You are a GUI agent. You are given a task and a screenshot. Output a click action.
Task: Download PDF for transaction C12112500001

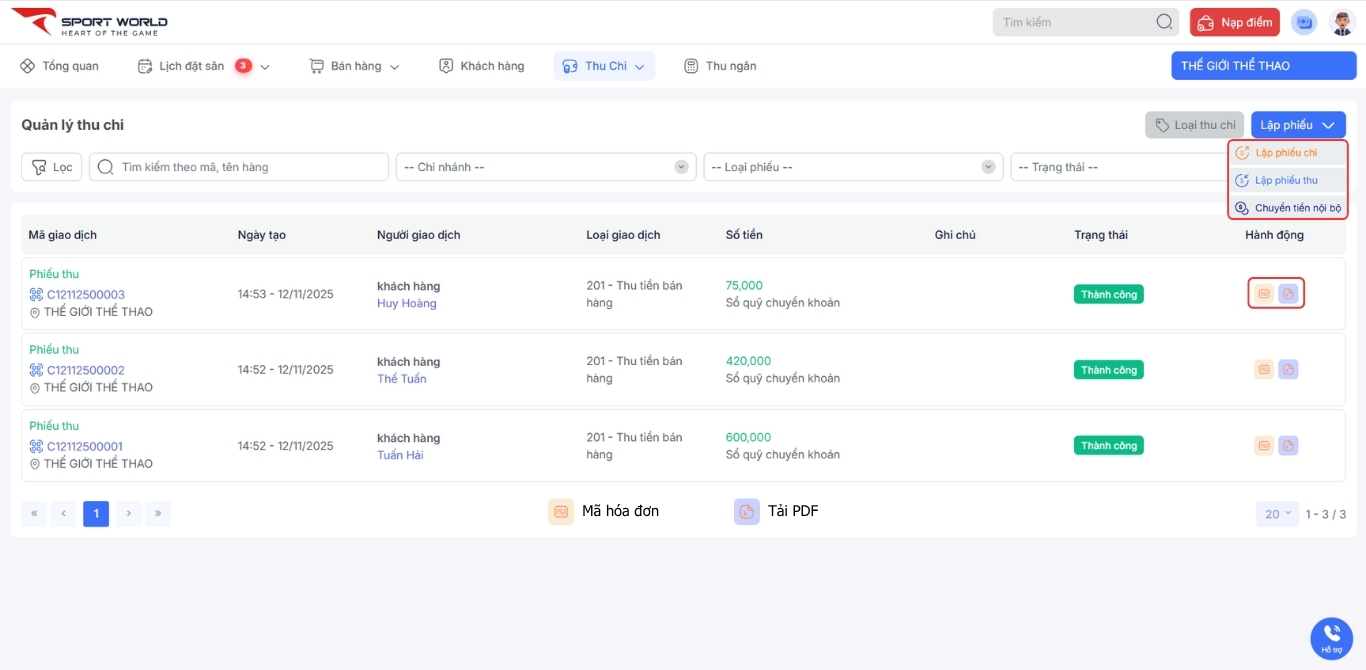1288,446
